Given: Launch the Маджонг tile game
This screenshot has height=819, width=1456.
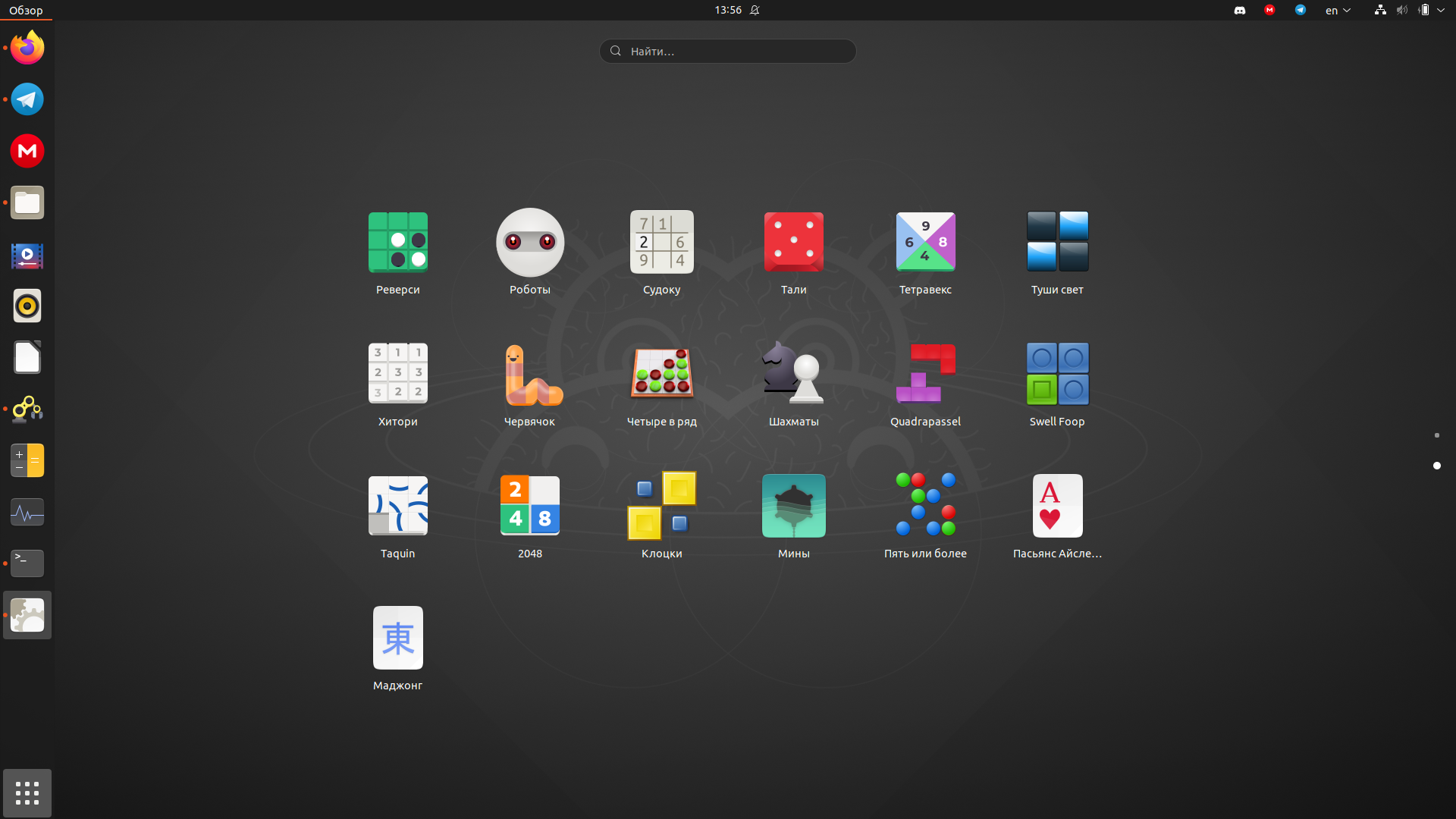Looking at the screenshot, I should (x=398, y=649).
